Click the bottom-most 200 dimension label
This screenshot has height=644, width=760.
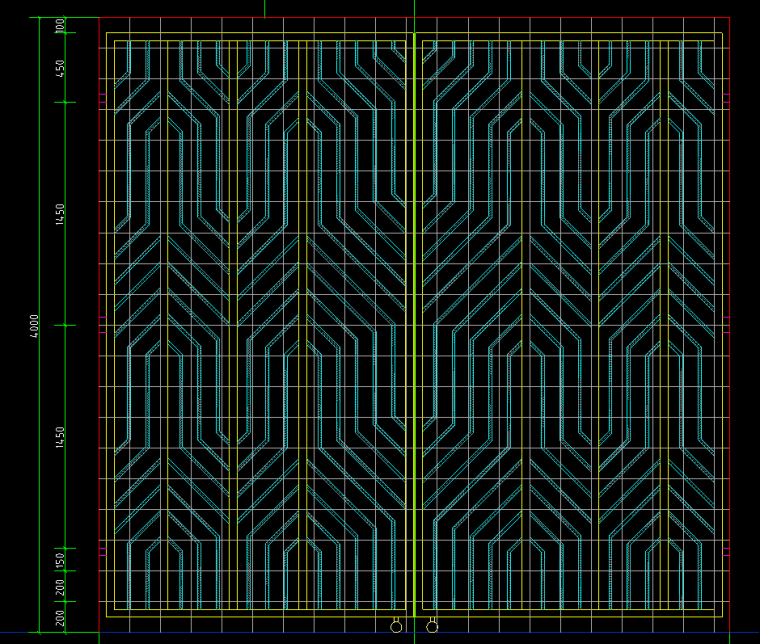click(61, 618)
